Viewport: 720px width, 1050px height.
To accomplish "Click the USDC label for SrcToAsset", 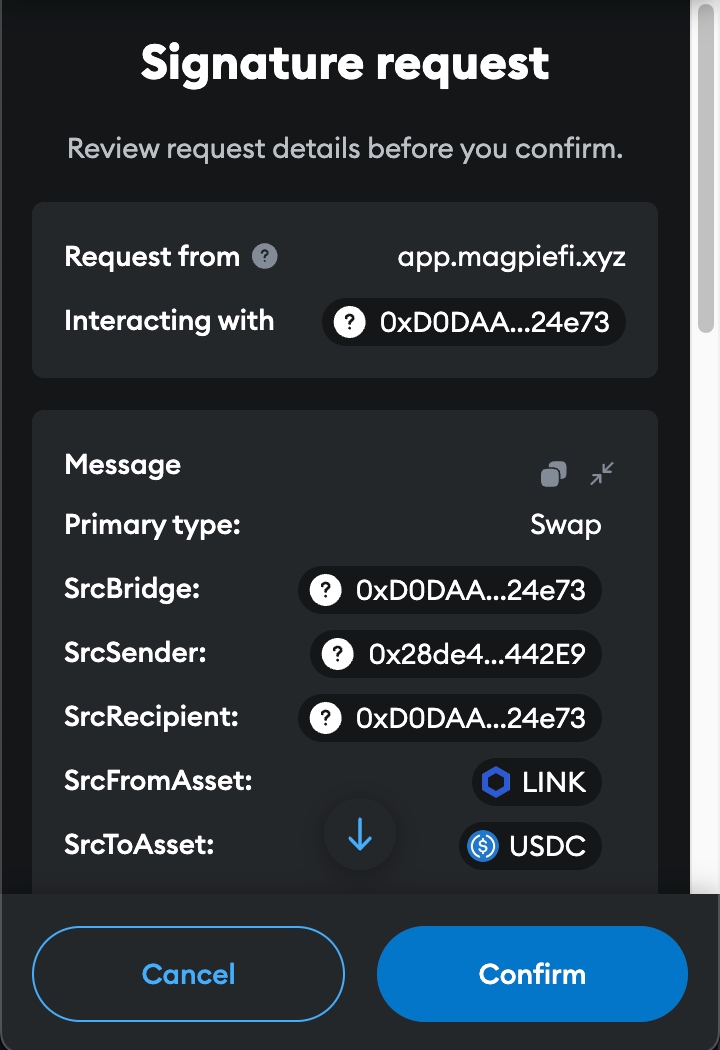I will [x=547, y=847].
